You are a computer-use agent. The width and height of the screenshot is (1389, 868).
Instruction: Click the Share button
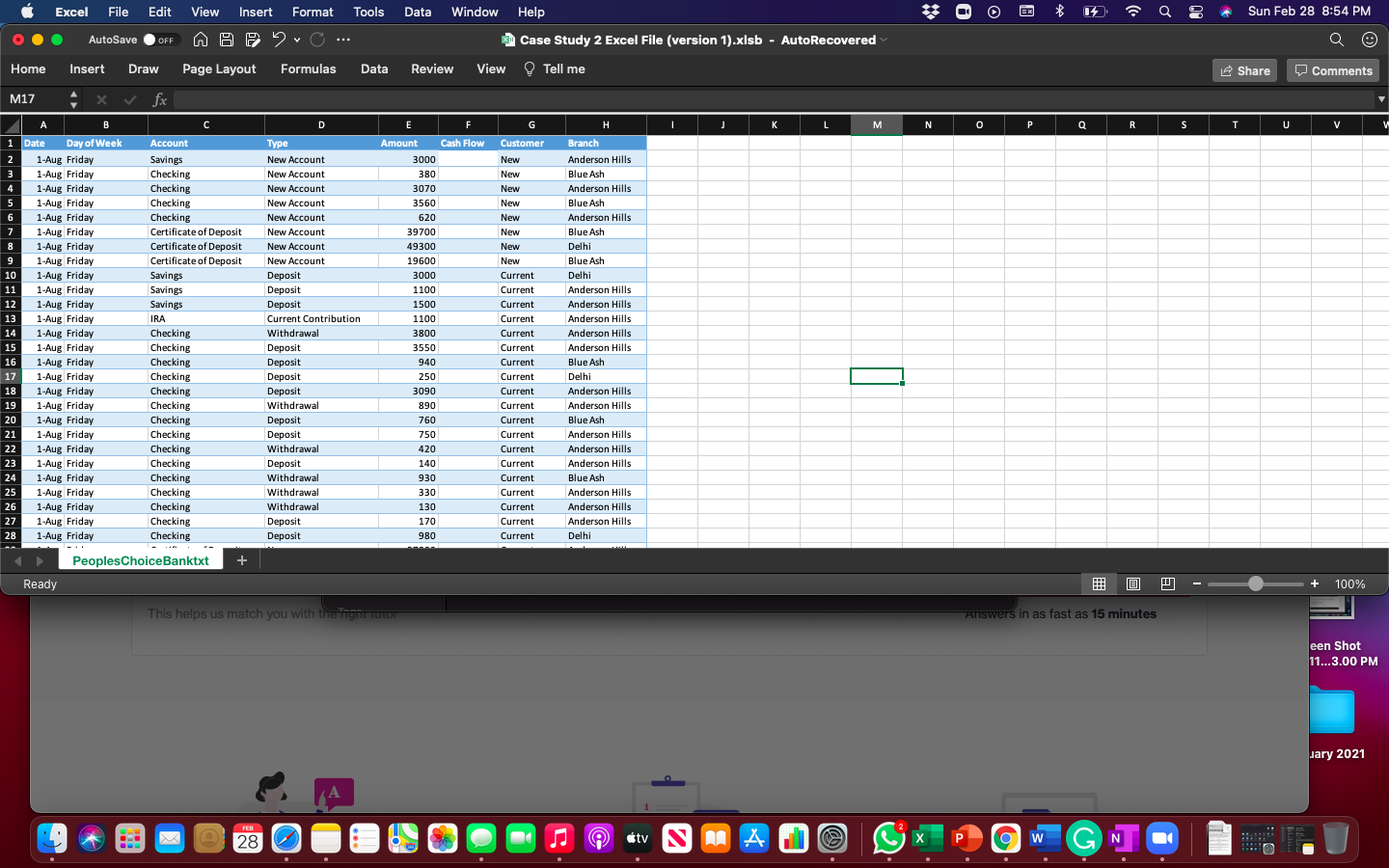(1244, 69)
